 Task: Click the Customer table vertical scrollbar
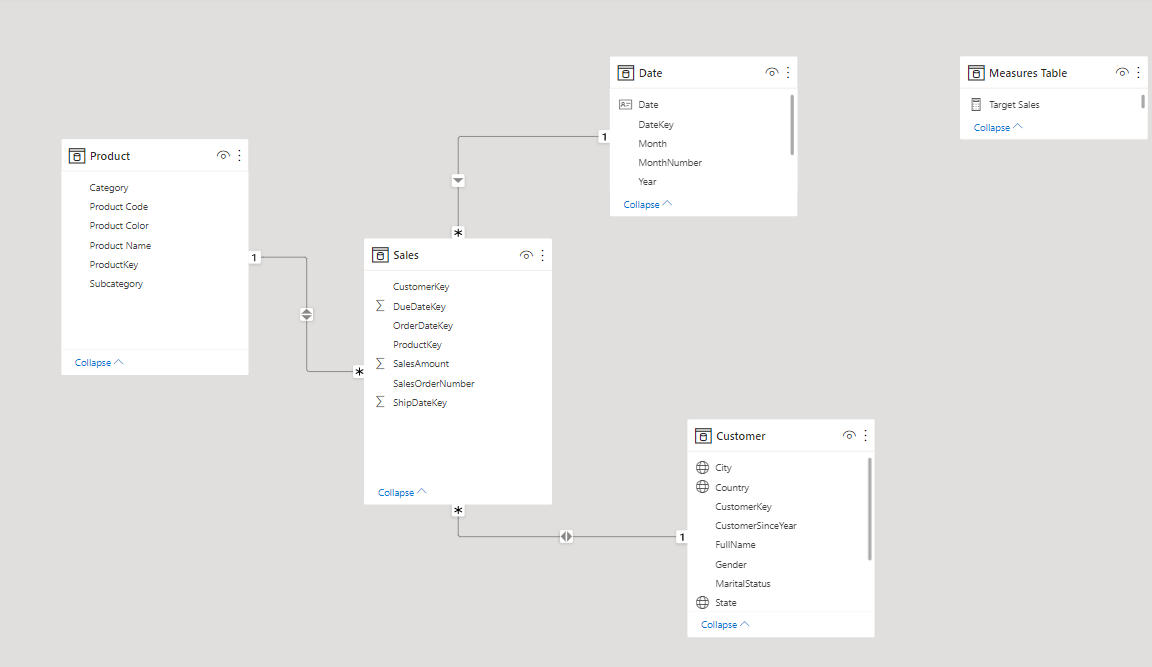click(869, 508)
